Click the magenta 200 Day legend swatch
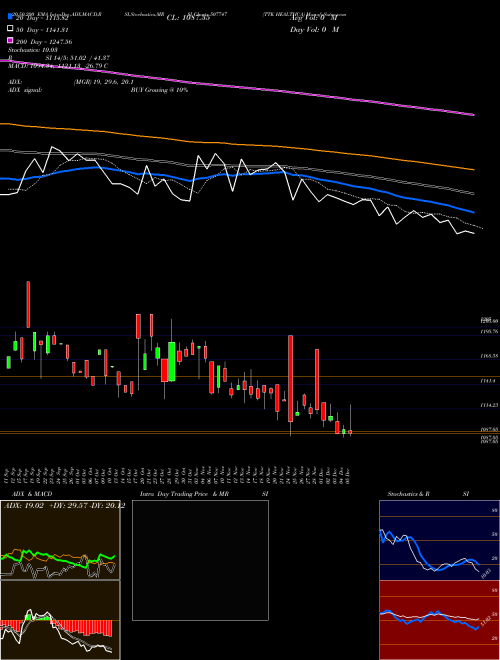500x660 pixels. tap(11, 41)
